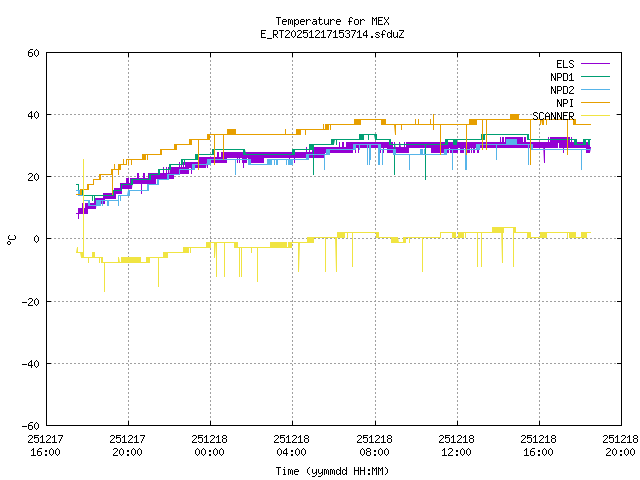Click the SCANNER legend label

(553, 115)
